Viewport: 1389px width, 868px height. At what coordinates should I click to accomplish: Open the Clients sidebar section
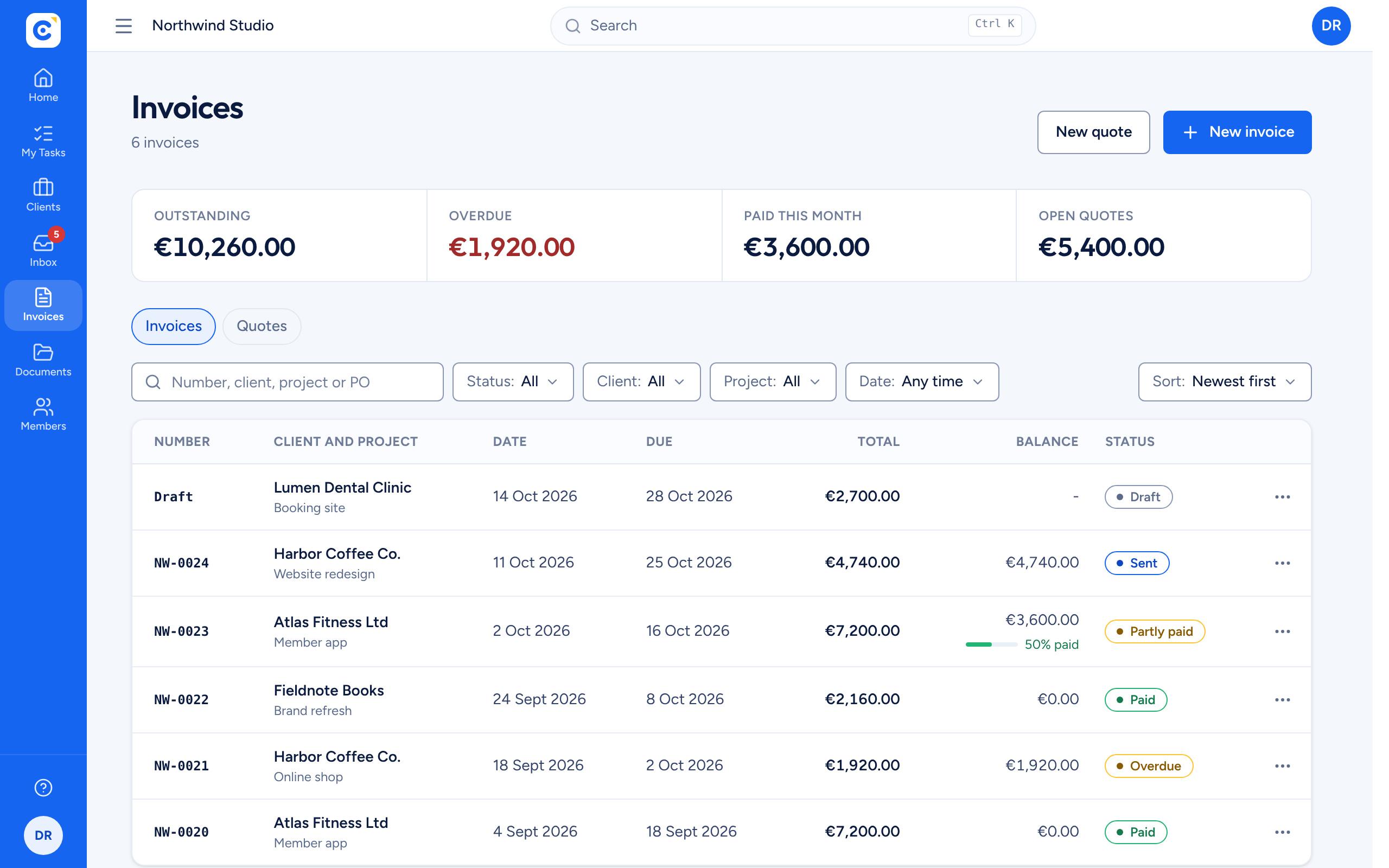coord(43,195)
